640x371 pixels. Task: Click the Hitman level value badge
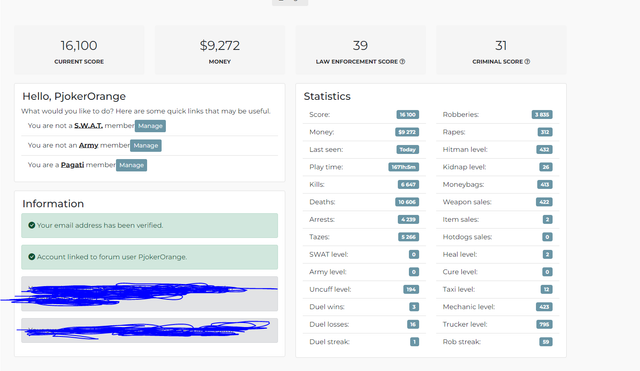pyautogui.click(x=544, y=150)
